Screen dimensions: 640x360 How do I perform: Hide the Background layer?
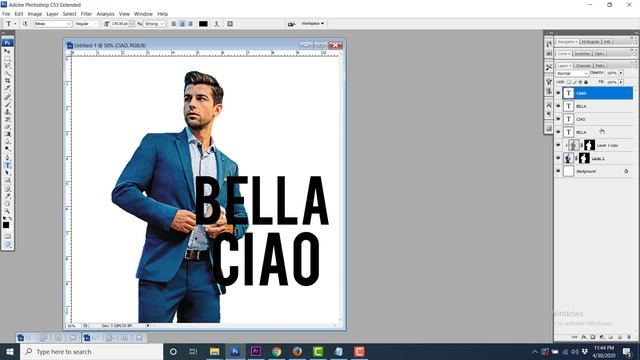tap(558, 171)
